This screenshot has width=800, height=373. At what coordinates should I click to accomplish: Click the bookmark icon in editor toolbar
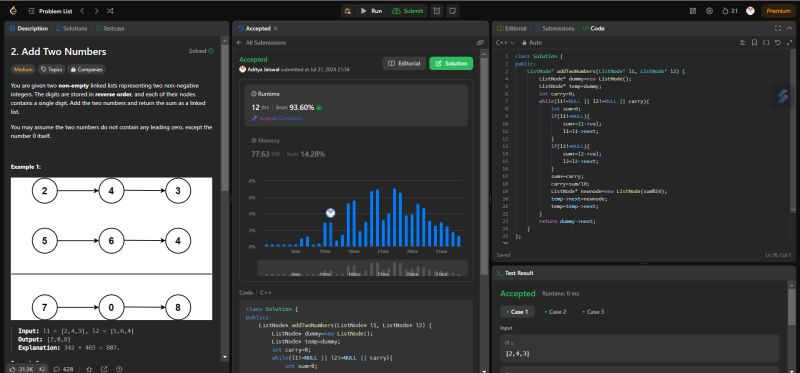pyautogui.click(x=754, y=42)
